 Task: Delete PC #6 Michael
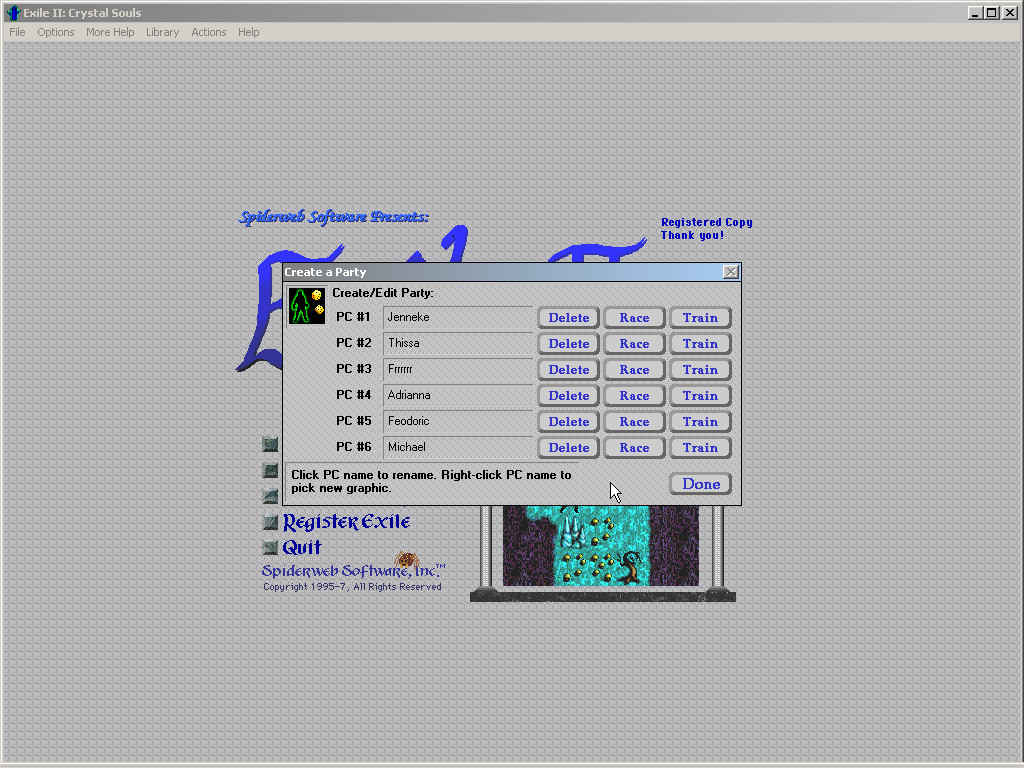point(568,449)
